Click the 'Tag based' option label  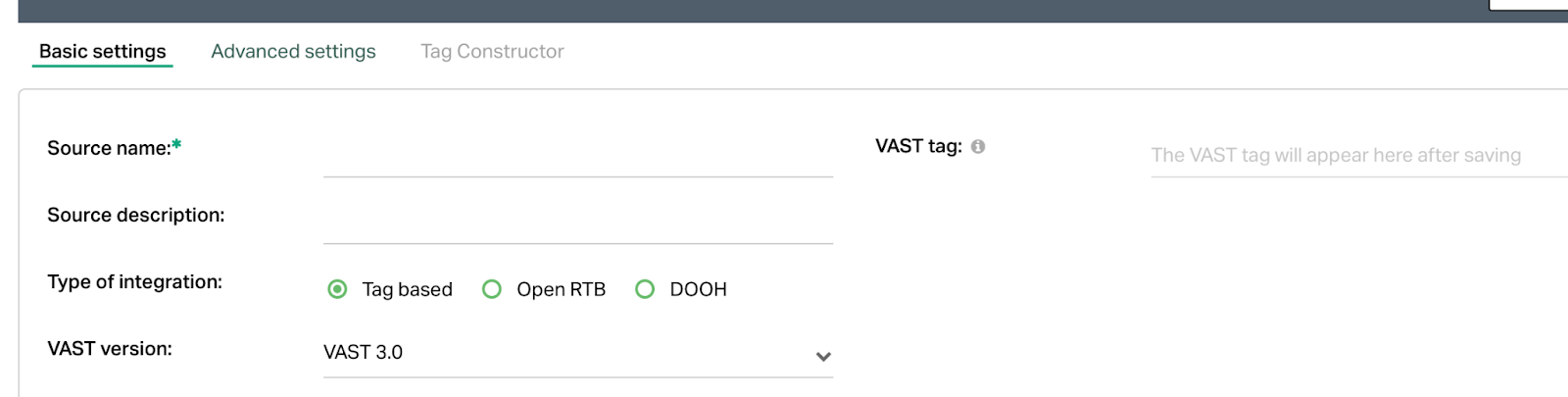coord(408,289)
